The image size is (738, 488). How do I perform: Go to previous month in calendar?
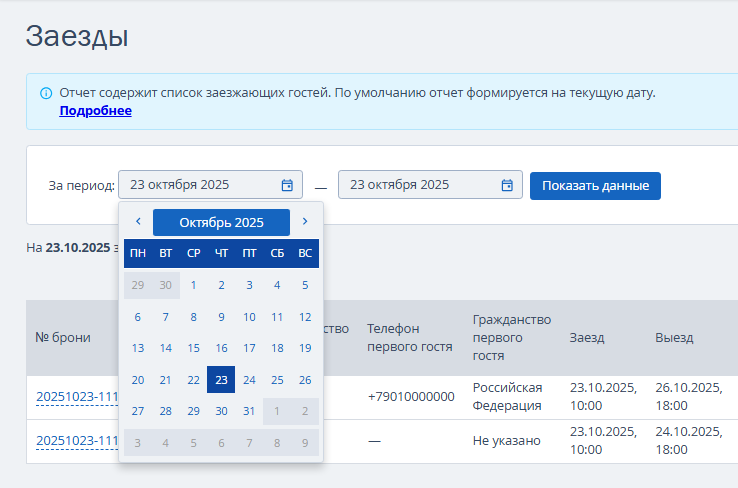(x=138, y=222)
